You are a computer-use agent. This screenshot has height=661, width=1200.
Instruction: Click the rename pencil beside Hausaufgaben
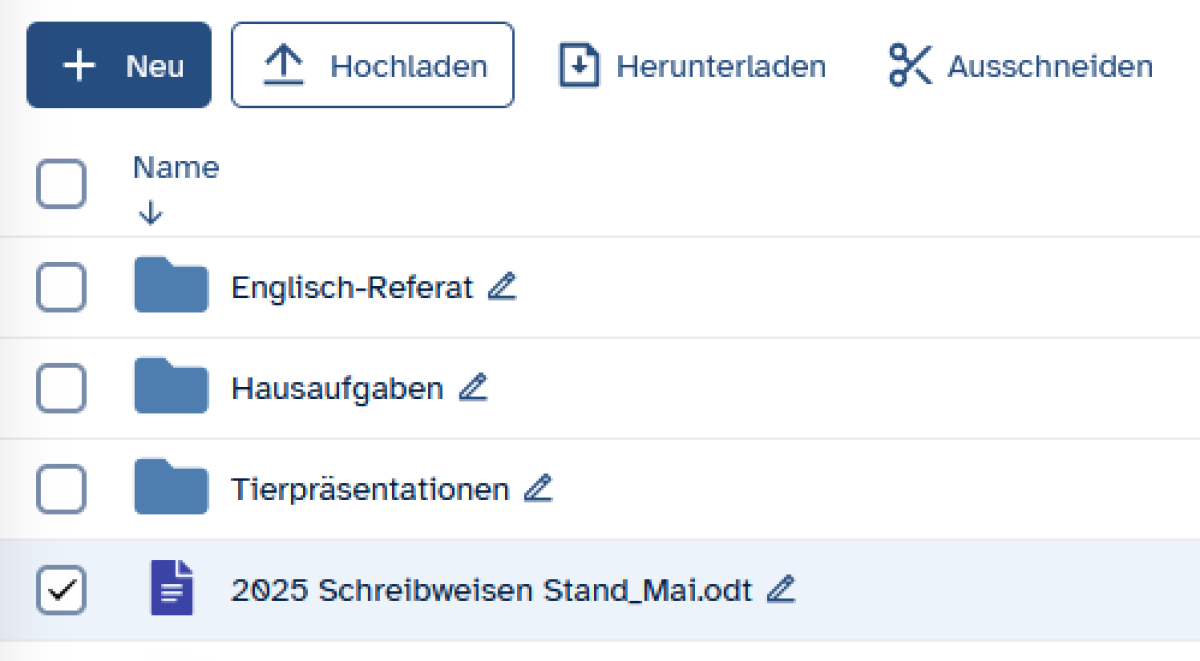pos(473,388)
